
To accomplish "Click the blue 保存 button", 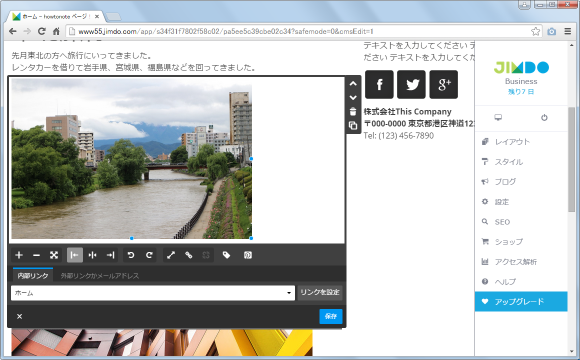I will pyautogui.click(x=331, y=316).
